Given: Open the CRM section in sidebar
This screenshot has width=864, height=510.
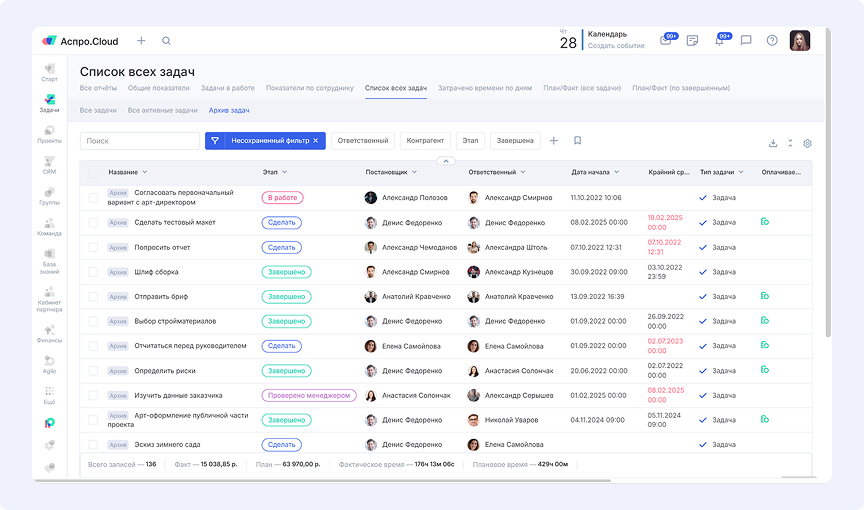Looking at the screenshot, I should click(49, 165).
